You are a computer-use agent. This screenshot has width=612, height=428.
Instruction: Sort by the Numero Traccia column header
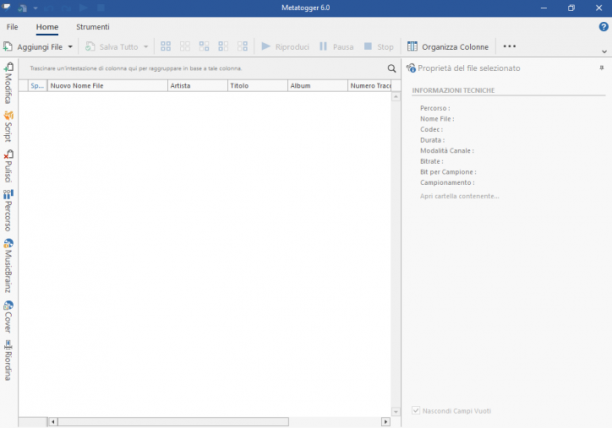point(370,86)
